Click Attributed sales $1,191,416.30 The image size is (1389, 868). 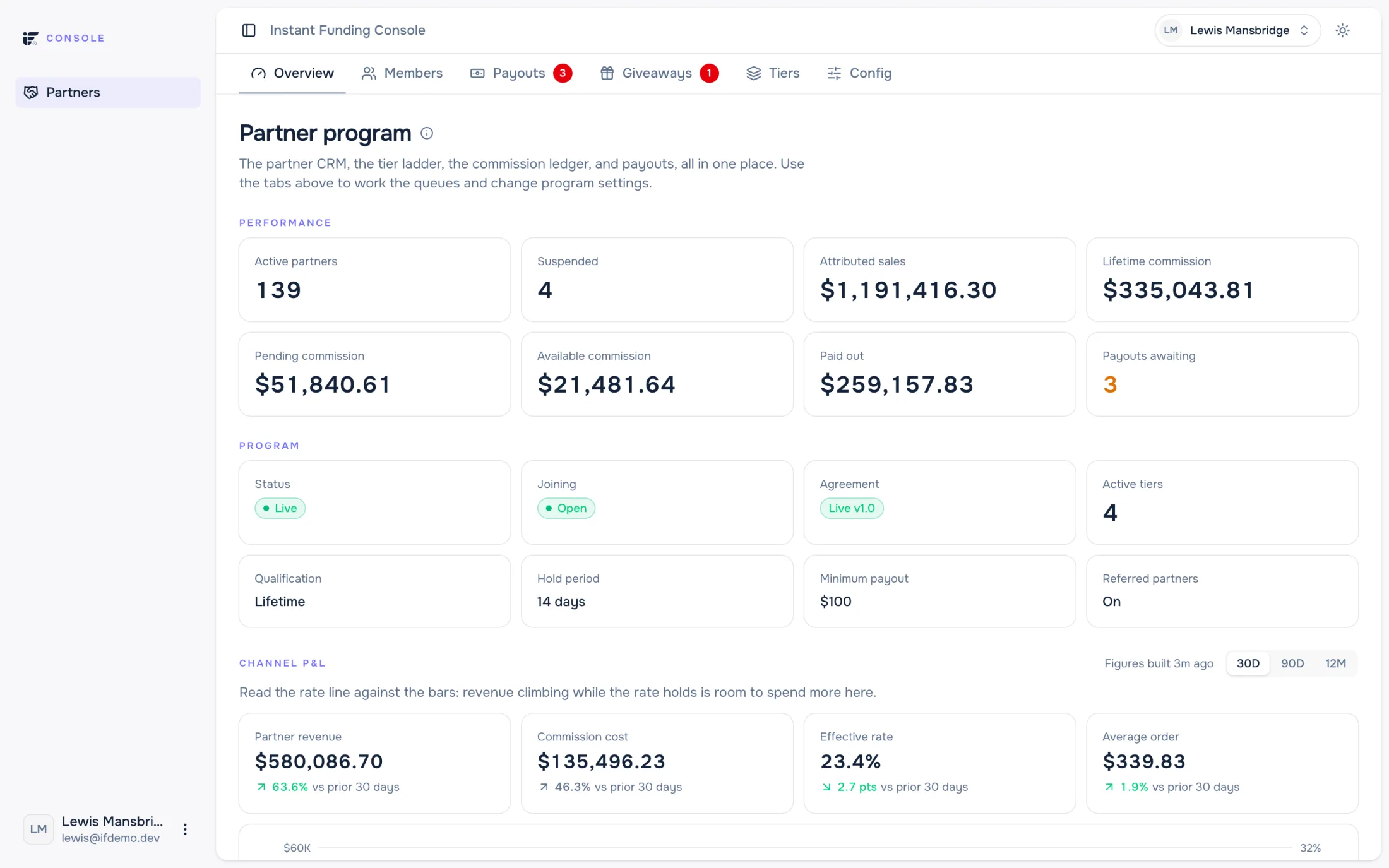(x=908, y=290)
